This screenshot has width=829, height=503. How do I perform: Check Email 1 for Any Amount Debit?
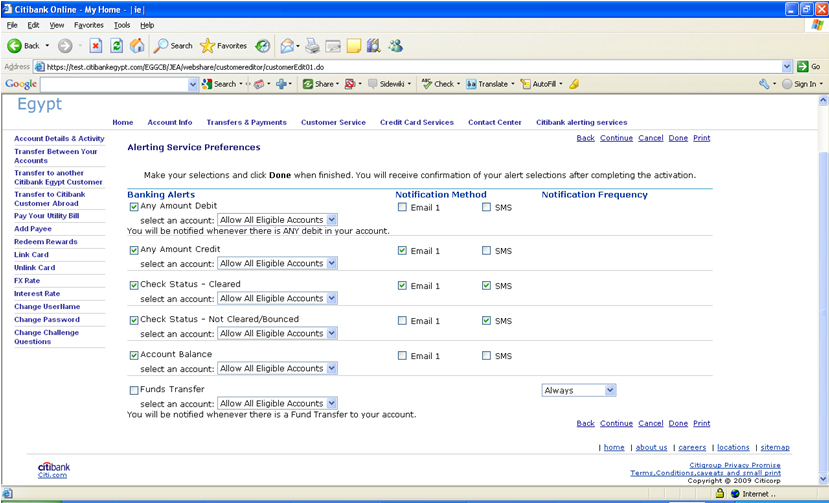coord(402,208)
